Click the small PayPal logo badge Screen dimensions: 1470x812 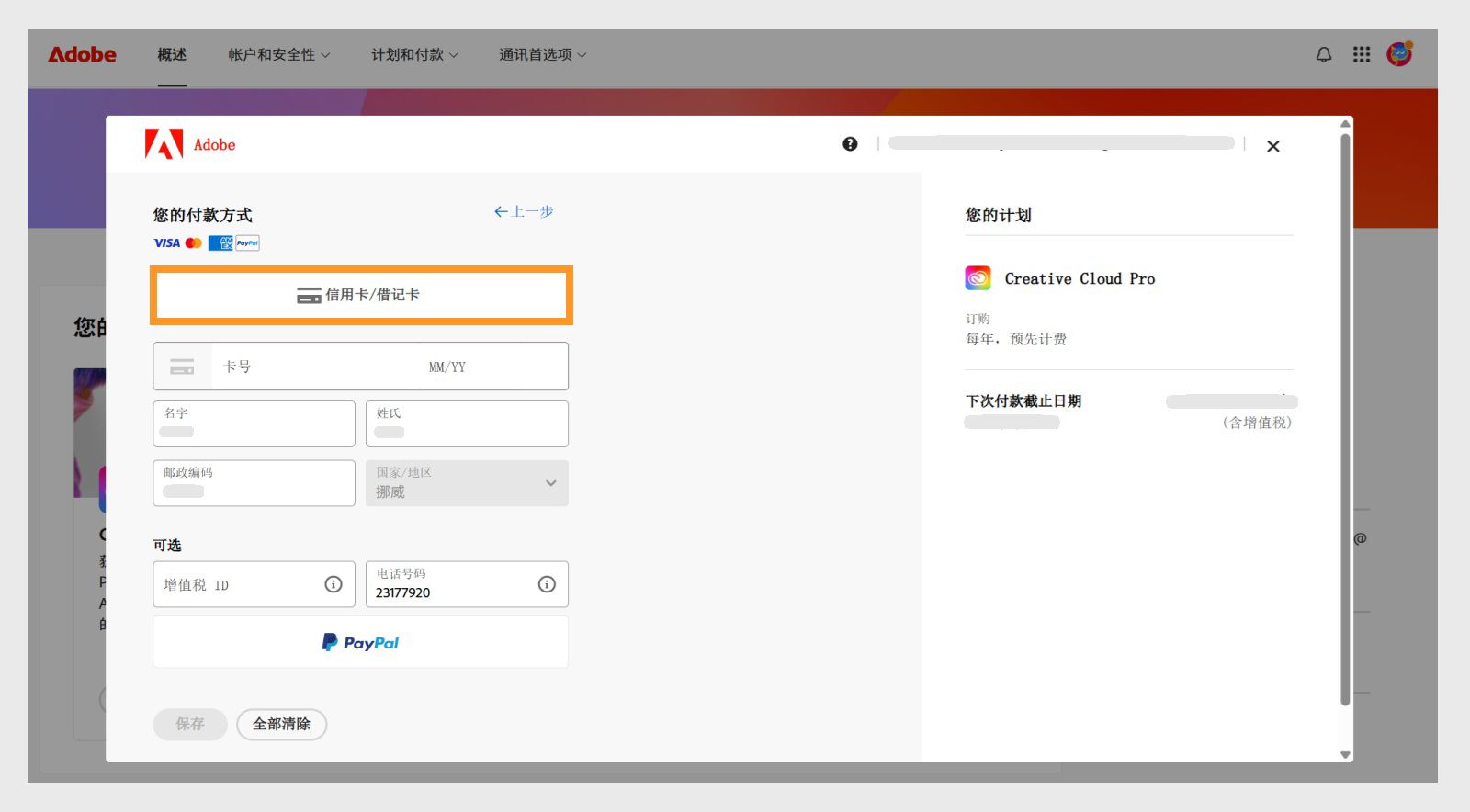247,242
